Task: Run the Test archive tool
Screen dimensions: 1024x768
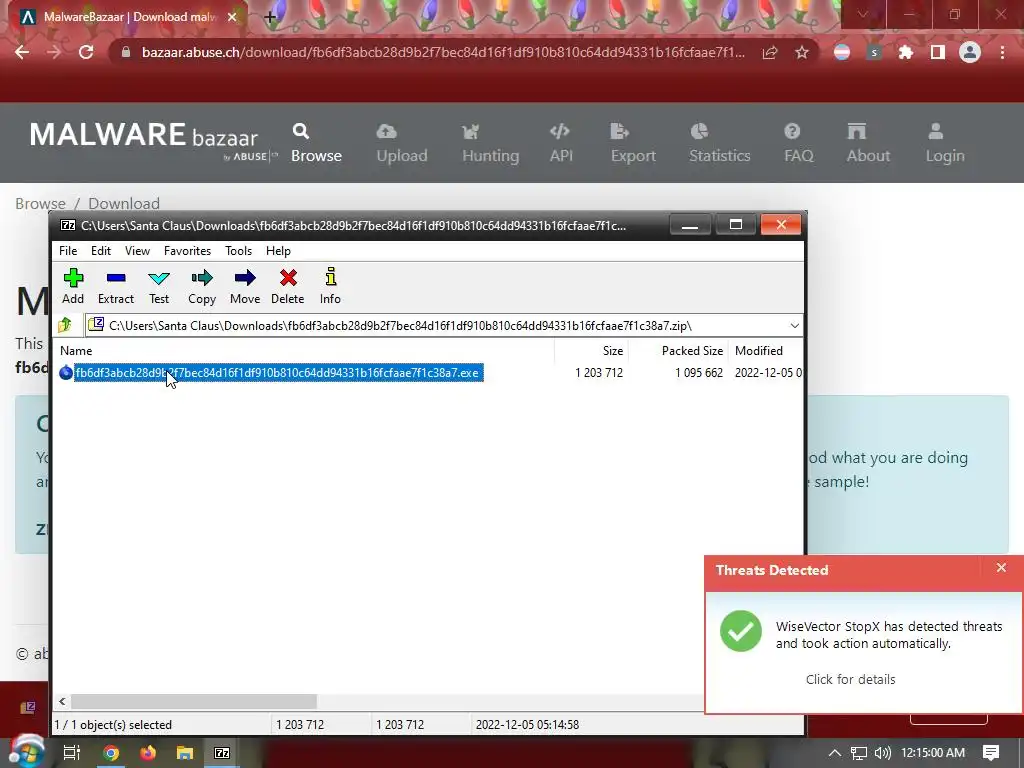Action: 159,286
